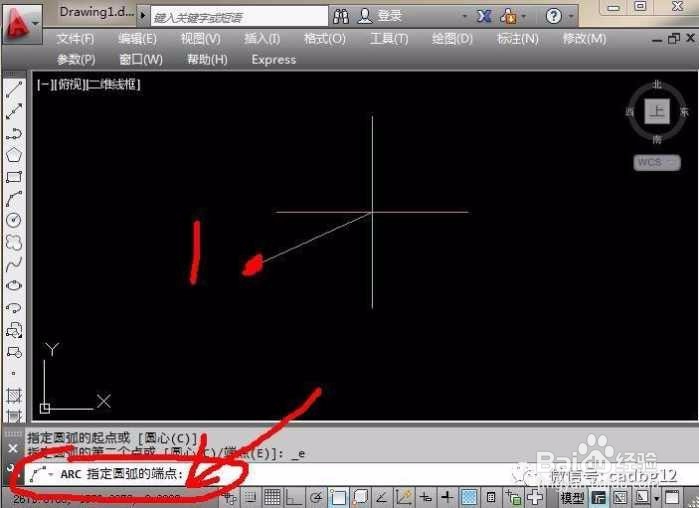Screen dimensions: 699x508
Task: Click the 登录 sign-in button
Action: (380, 16)
